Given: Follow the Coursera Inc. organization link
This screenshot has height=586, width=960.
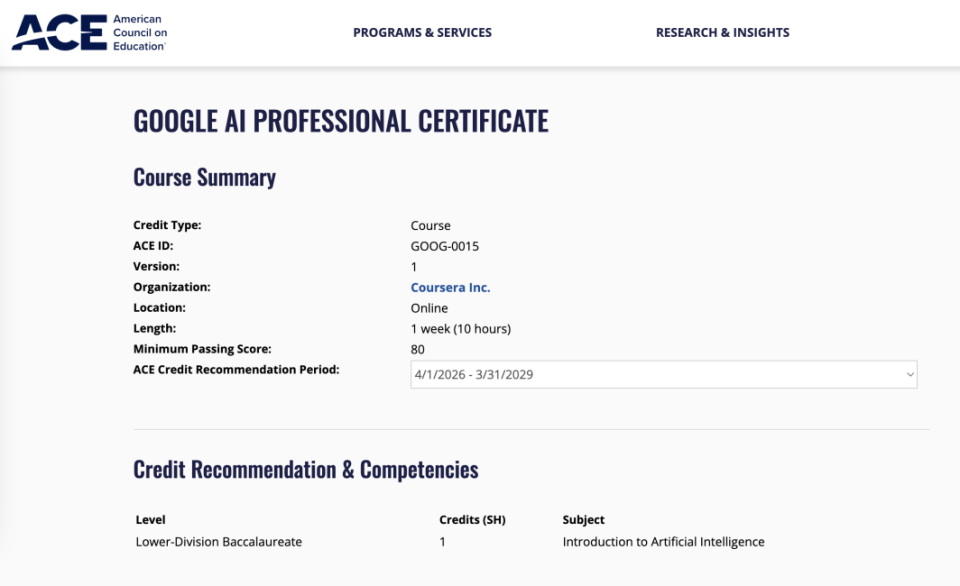Looking at the screenshot, I should tap(450, 287).
